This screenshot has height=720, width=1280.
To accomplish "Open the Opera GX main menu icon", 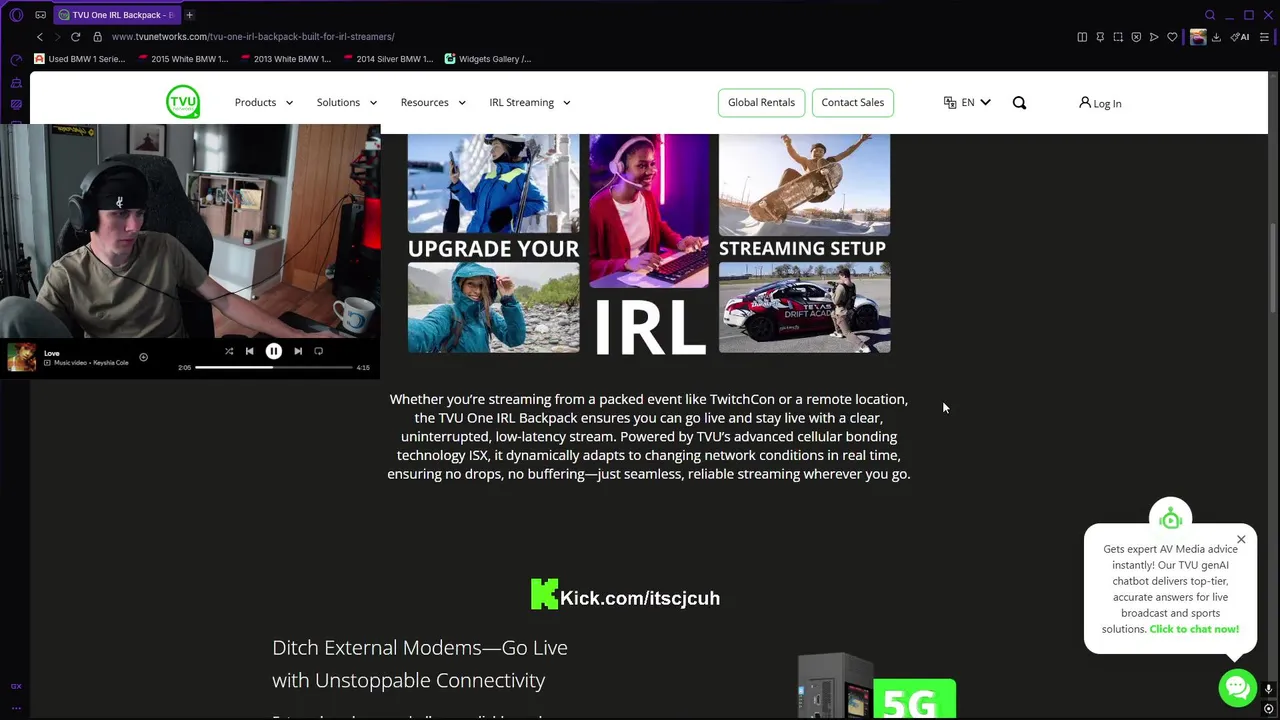I will 16,15.
